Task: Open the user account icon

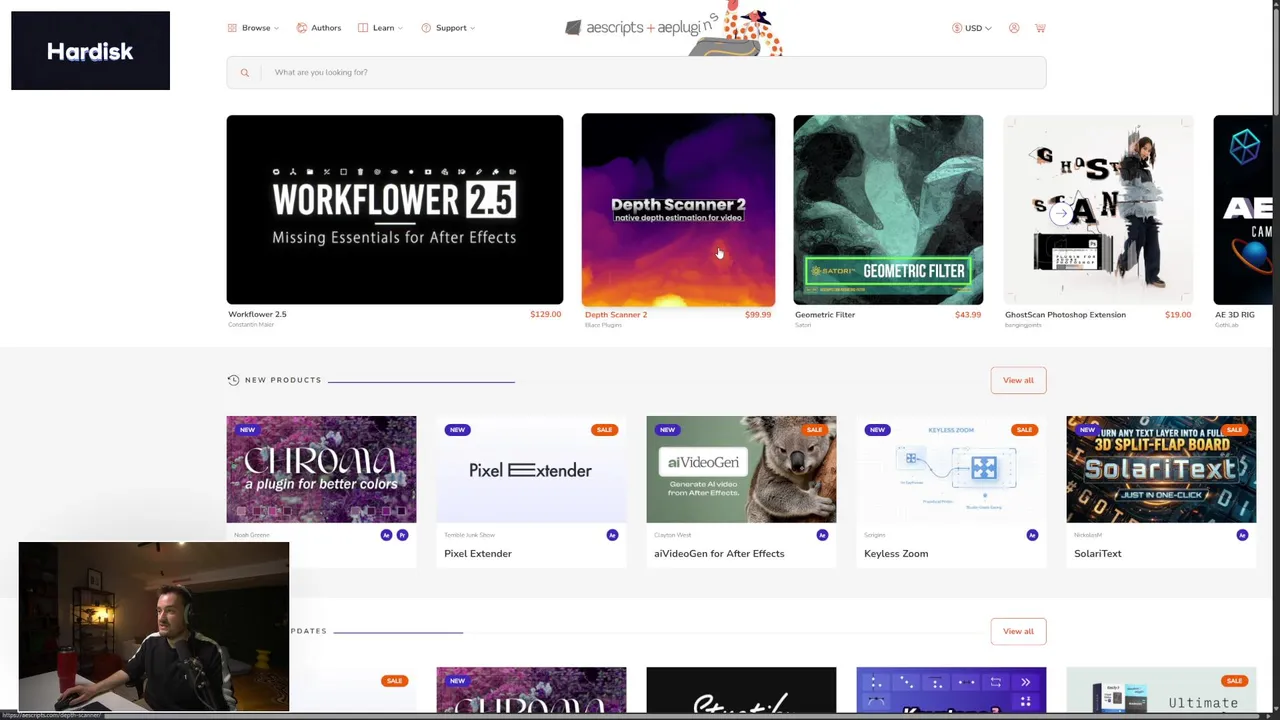Action: 1014,28
